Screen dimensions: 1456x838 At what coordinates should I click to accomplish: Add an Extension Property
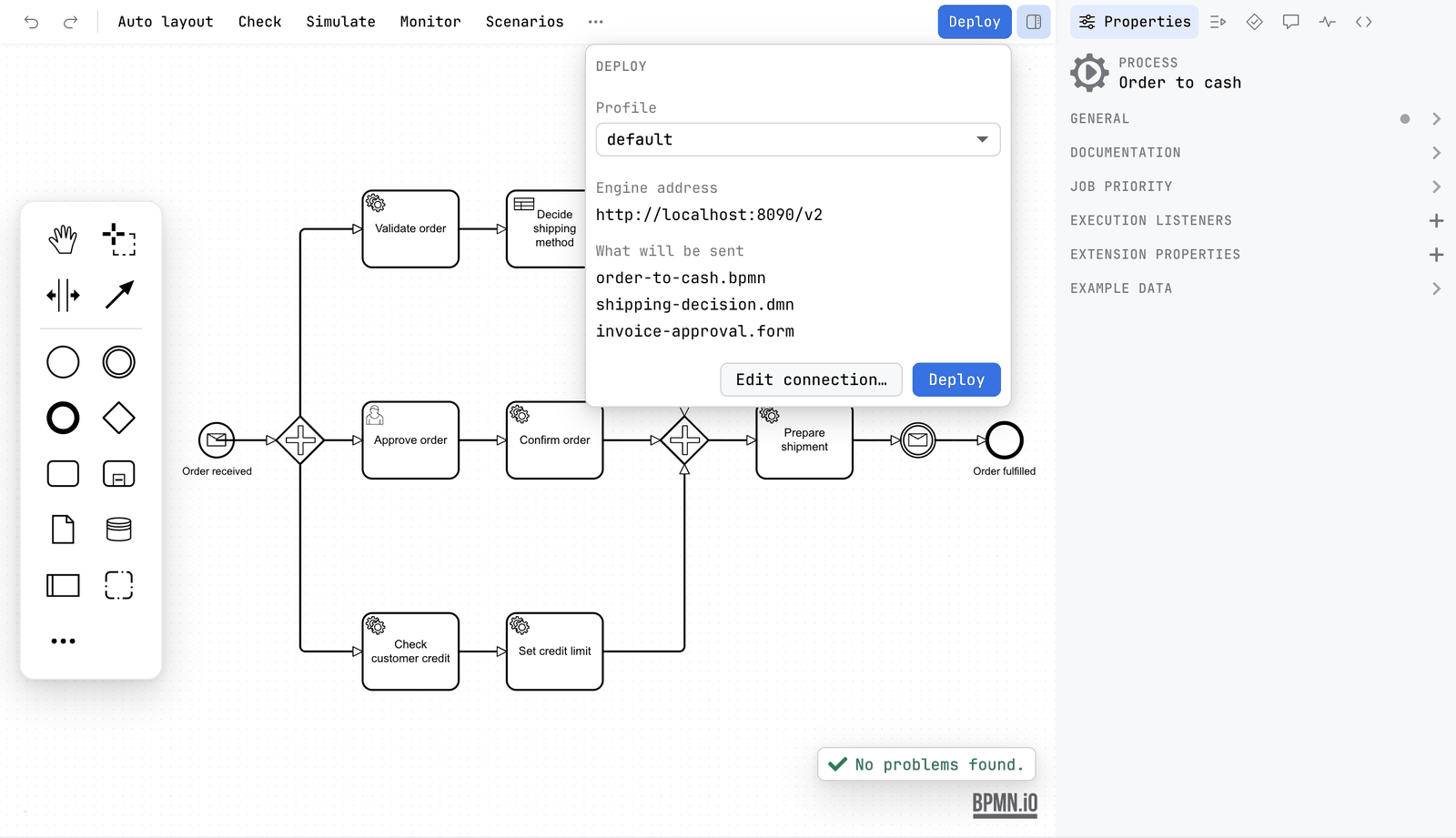[1436, 255]
